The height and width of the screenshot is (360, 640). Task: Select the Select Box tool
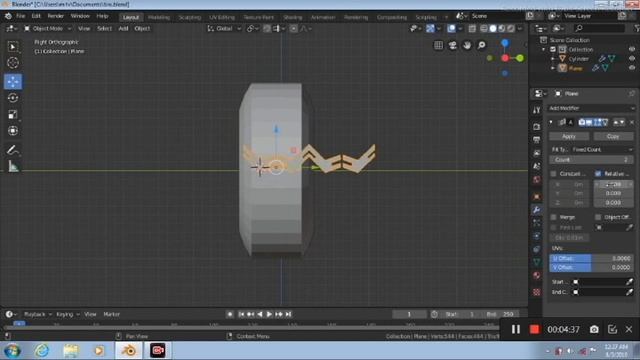(x=13, y=47)
